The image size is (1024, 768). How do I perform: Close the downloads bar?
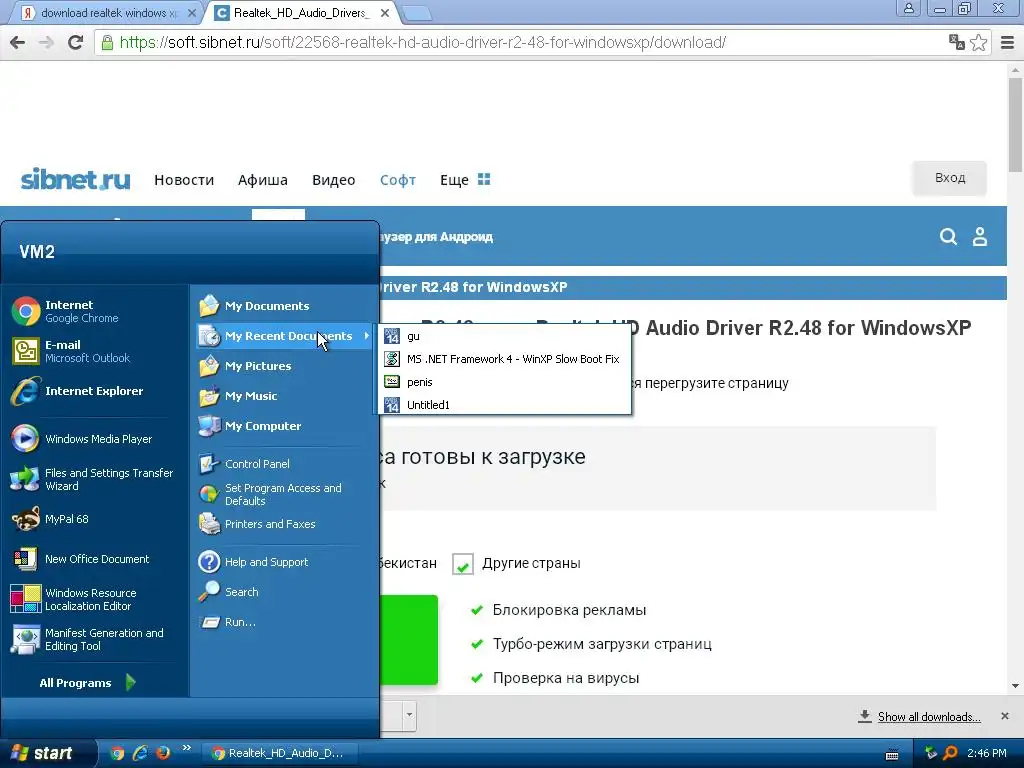[x=1005, y=716]
